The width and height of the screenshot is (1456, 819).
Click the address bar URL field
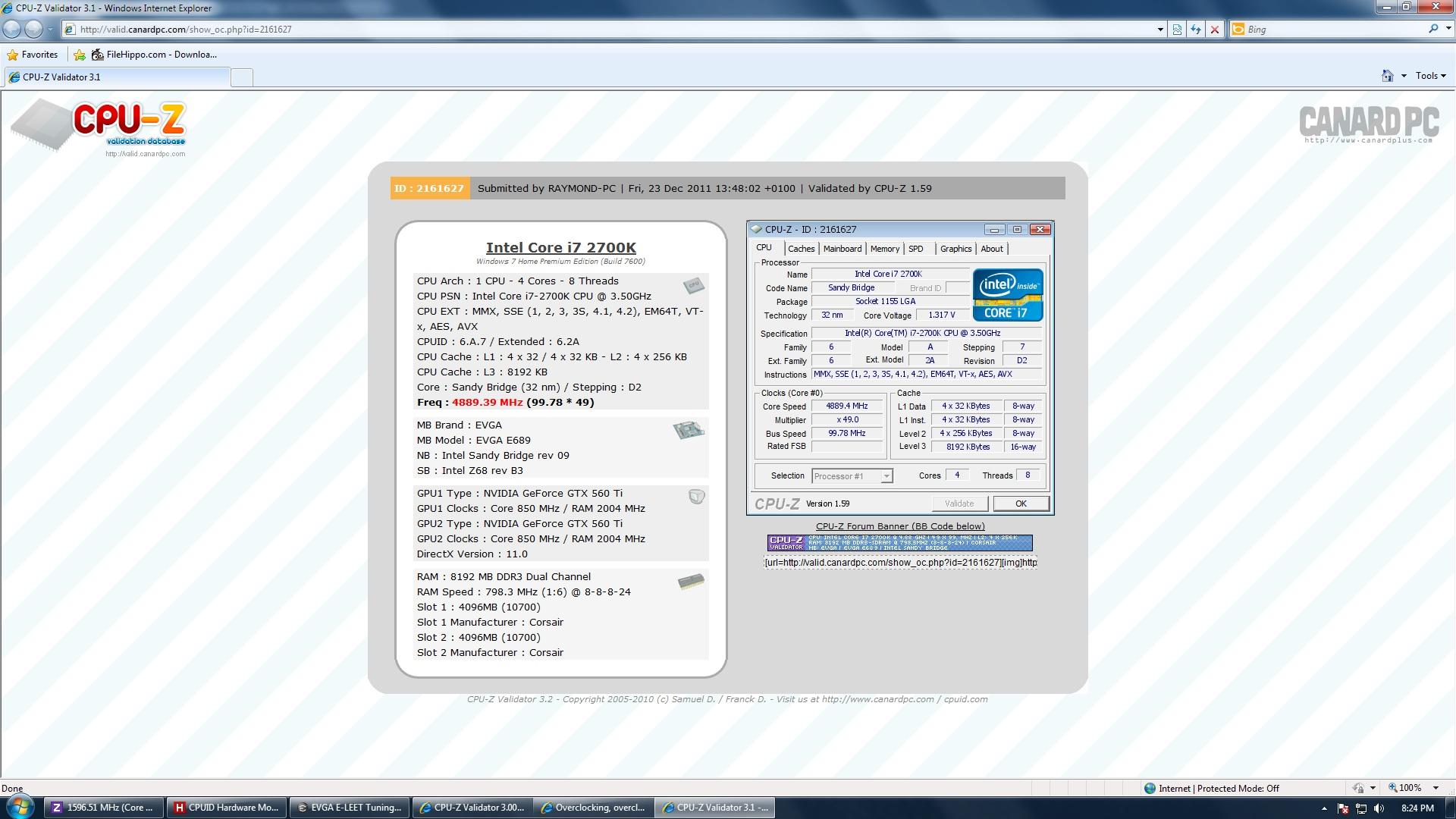(x=607, y=30)
